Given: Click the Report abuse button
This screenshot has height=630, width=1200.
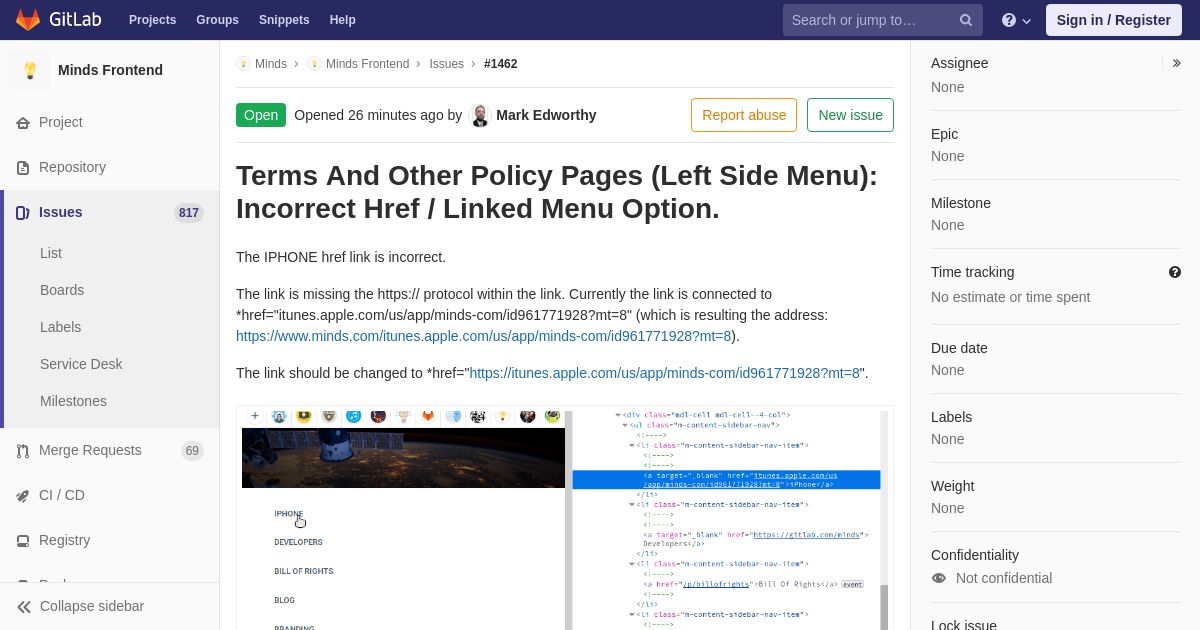Looking at the screenshot, I should tap(744, 115).
